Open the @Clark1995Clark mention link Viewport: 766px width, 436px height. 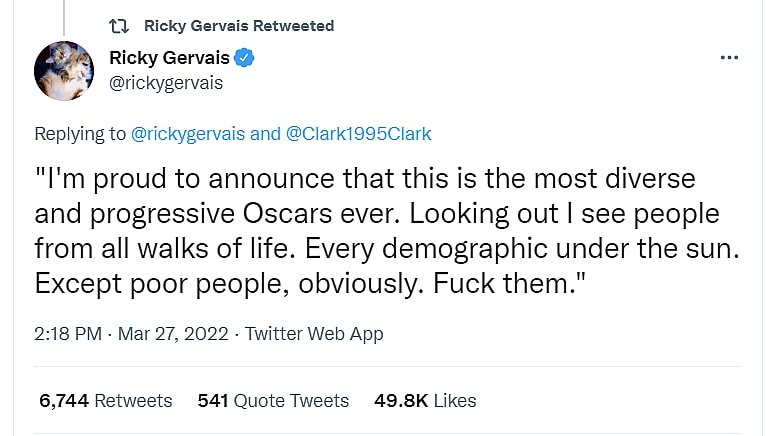click(x=359, y=134)
